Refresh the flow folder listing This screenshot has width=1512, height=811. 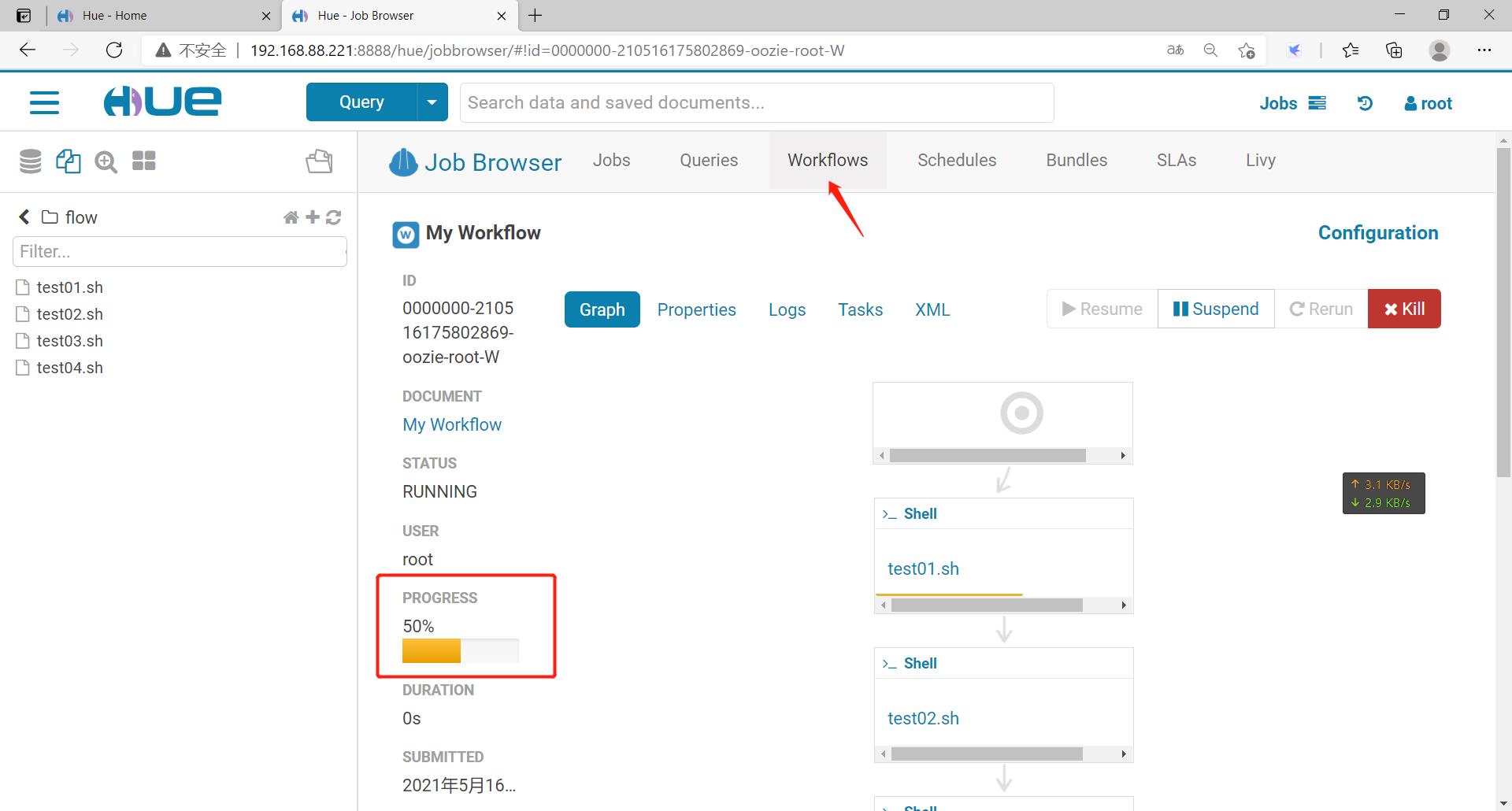point(333,217)
